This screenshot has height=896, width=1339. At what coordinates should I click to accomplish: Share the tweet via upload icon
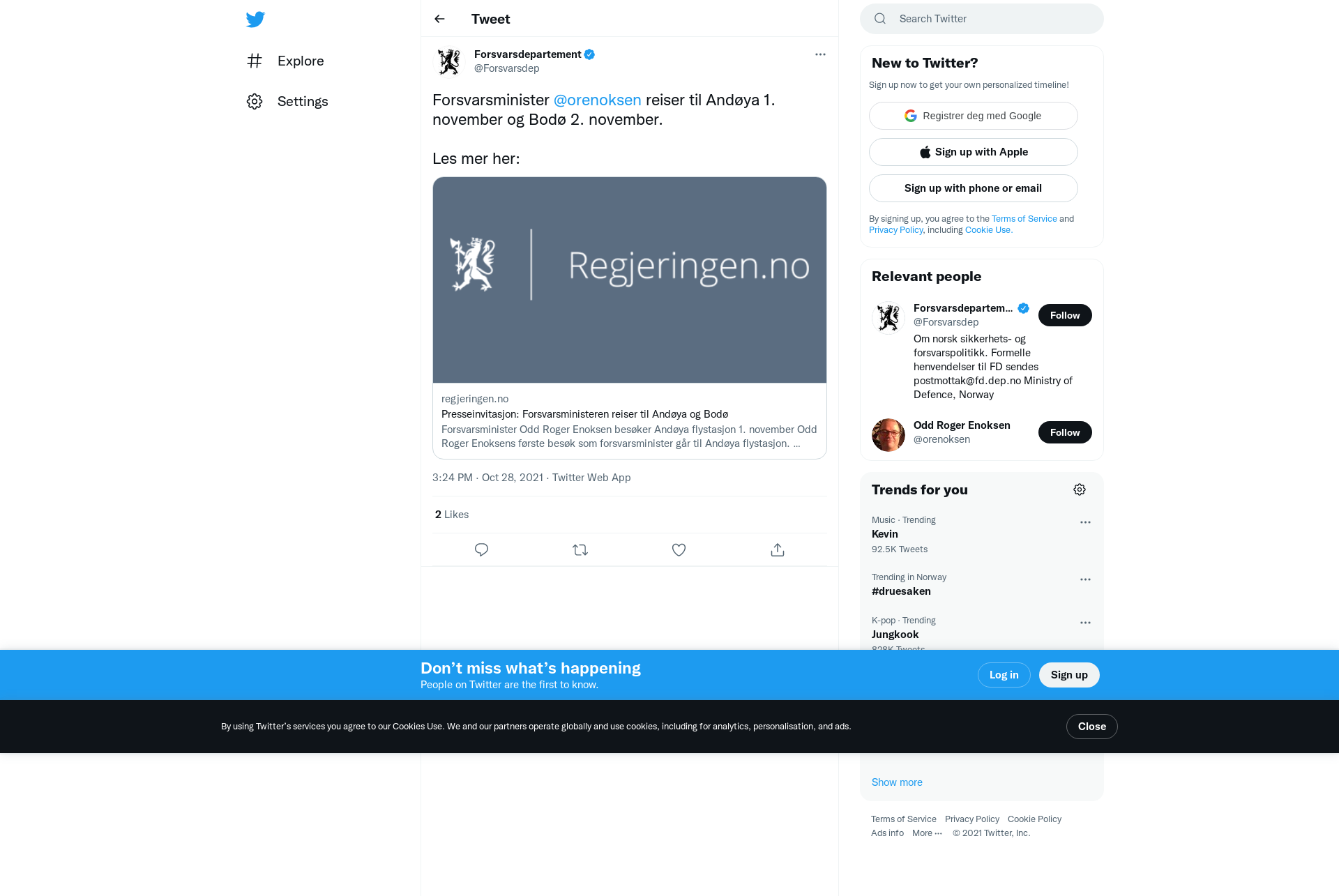(x=778, y=549)
